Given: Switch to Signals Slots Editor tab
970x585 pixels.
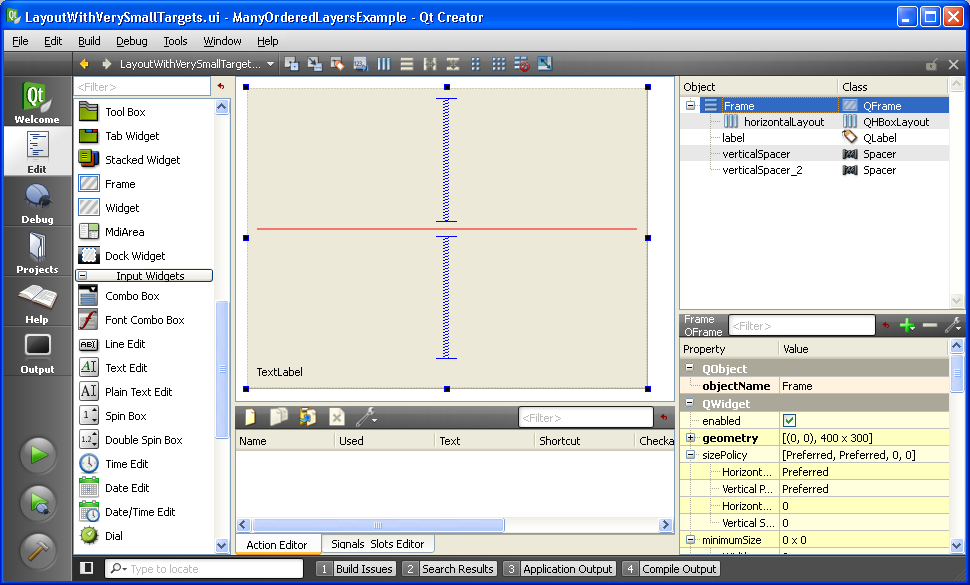Looking at the screenshot, I should (x=377, y=544).
